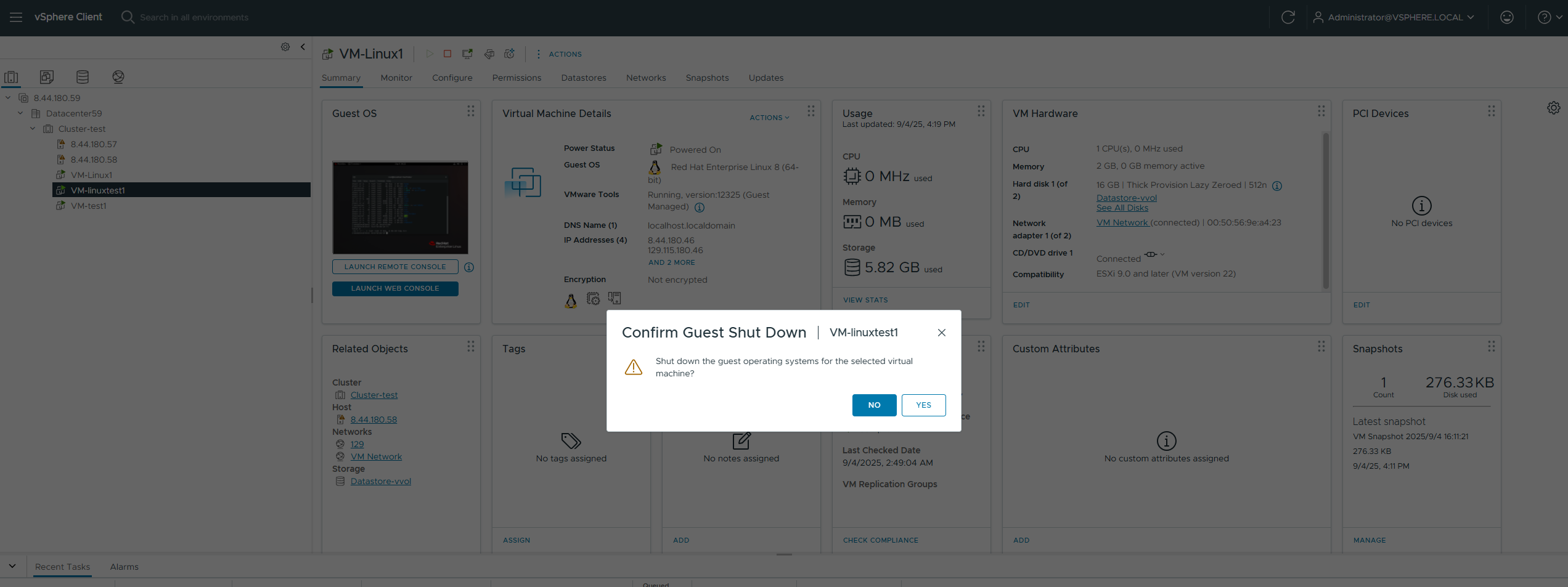This screenshot has width=1568, height=587.
Task: Switch to the Alarms tab
Action: (x=124, y=567)
